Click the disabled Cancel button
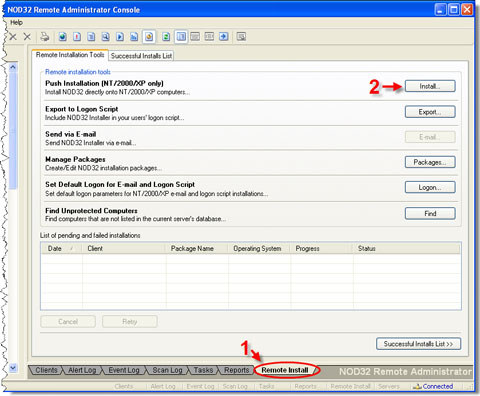The width and height of the screenshot is (480, 396). tap(68, 322)
